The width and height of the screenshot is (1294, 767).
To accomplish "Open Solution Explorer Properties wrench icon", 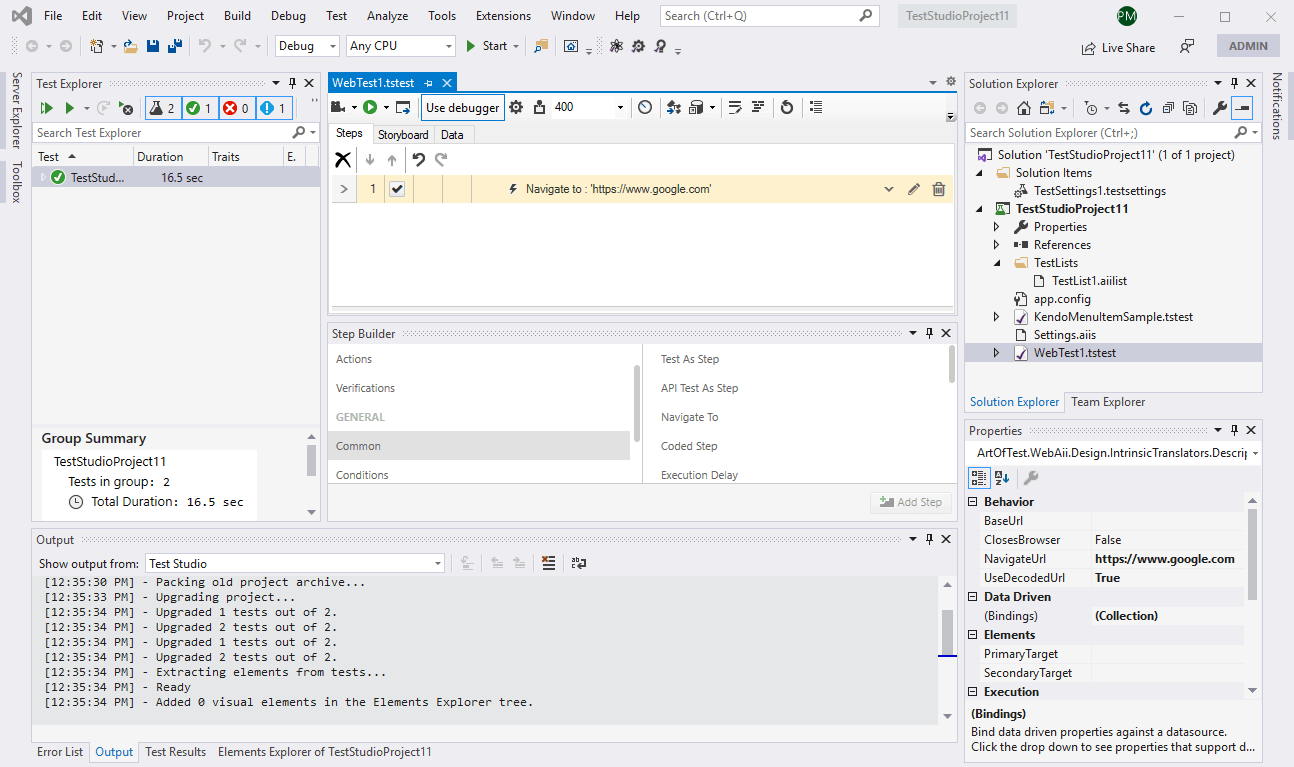I will tap(1220, 108).
